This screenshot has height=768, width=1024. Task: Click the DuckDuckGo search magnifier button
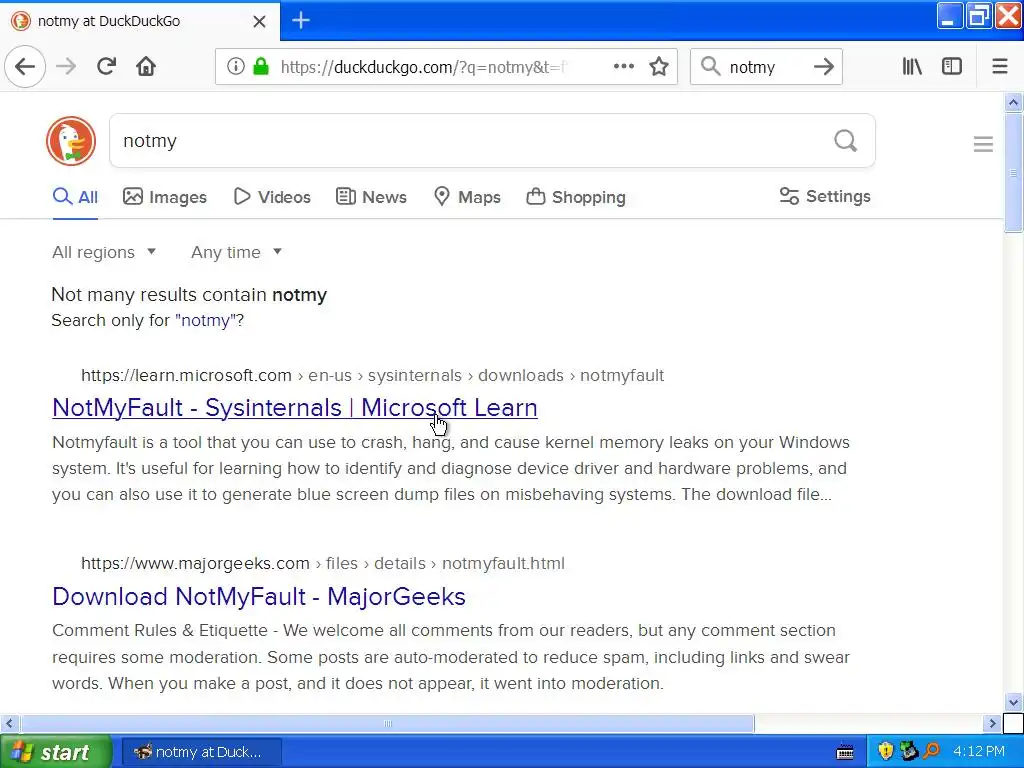[x=845, y=140]
